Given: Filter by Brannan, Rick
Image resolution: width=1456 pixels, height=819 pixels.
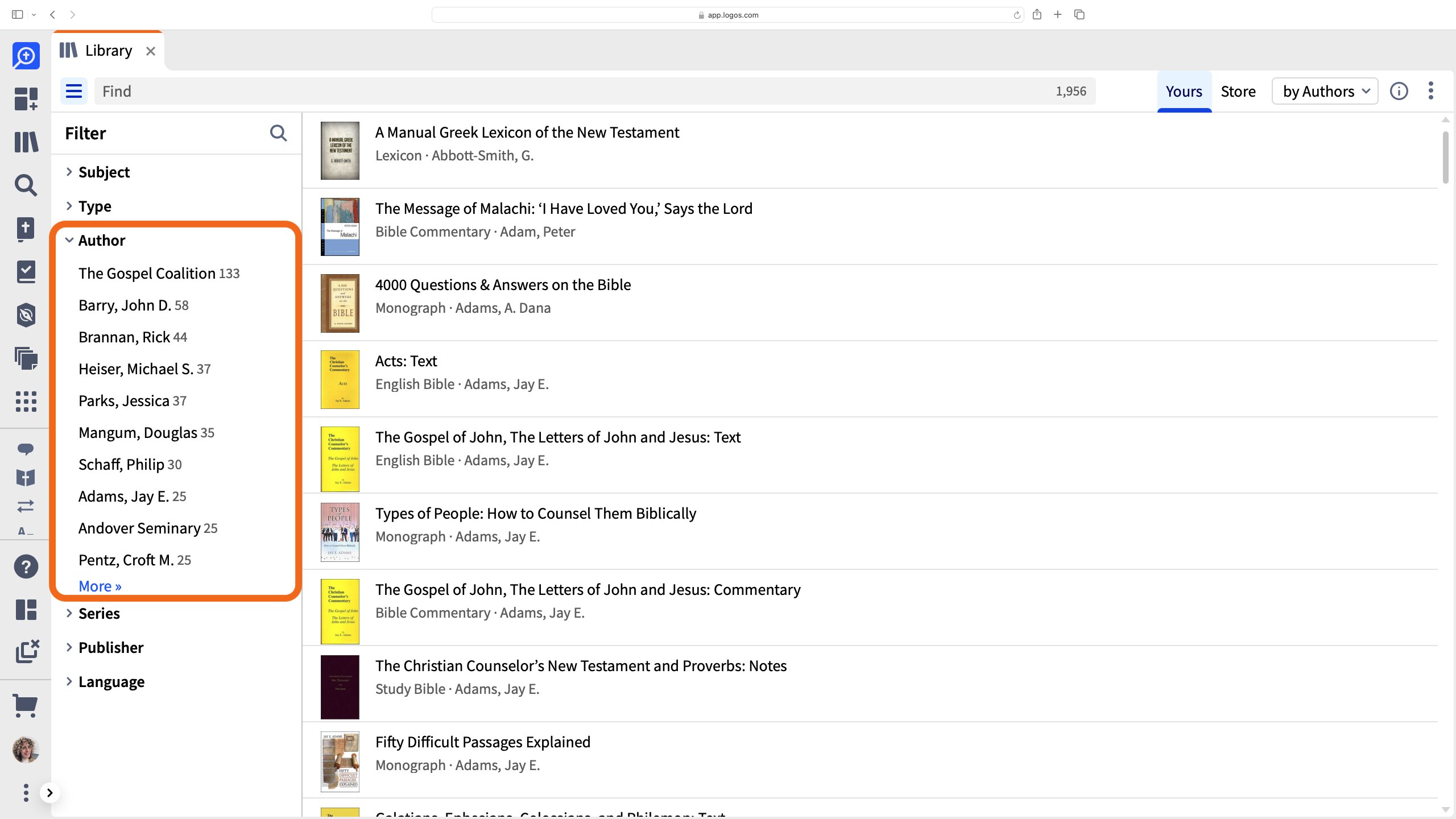Looking at the screenshot, I should point(133,337).
